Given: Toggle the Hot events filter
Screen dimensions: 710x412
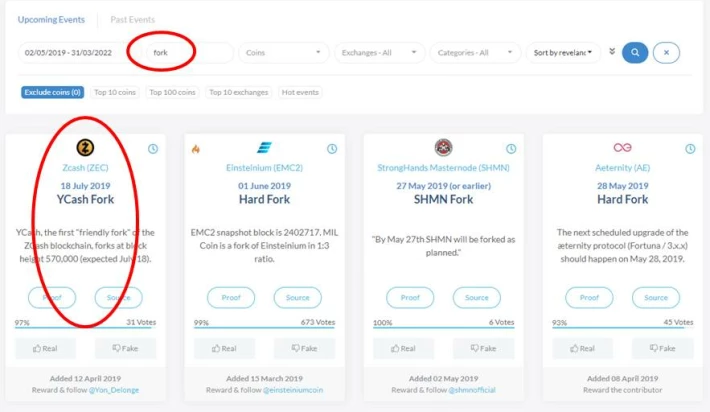Looking at the screenshot, I should coord(300,92).
